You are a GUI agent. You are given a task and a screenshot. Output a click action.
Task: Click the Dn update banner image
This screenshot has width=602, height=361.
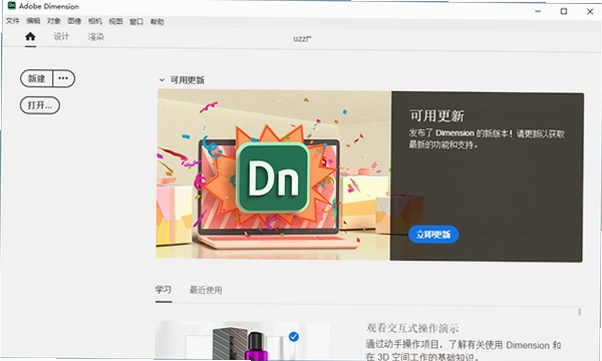pos(274,175)
